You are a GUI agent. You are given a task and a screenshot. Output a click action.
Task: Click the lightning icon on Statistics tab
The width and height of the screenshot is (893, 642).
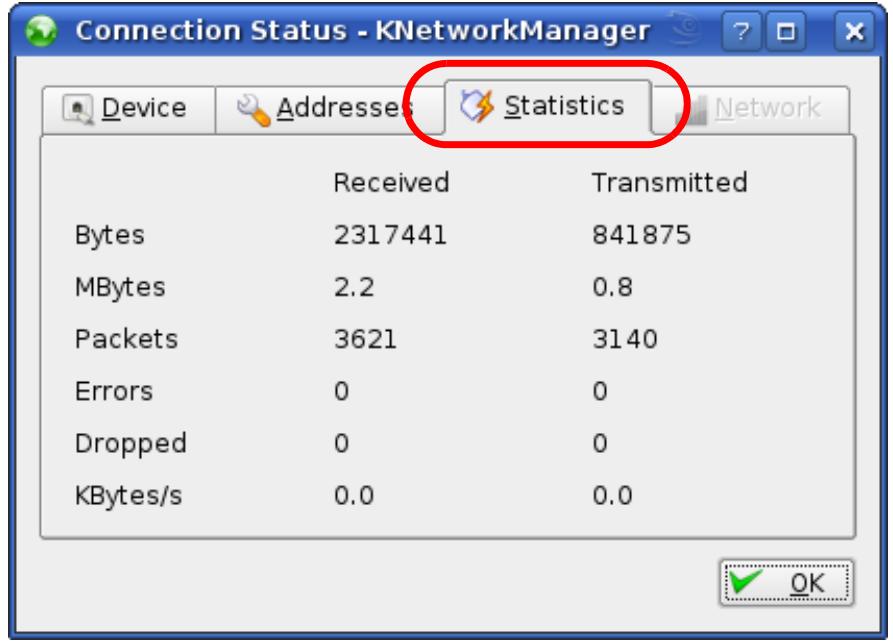click(477, 106)
